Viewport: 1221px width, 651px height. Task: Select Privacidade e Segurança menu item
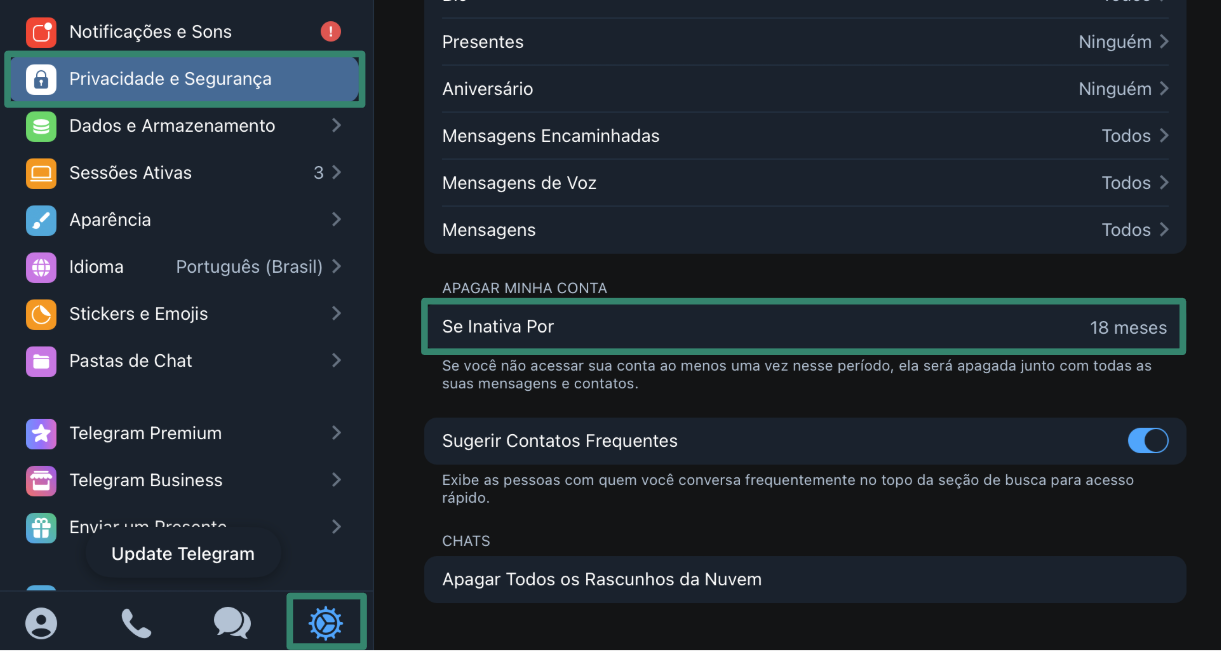point(185,79)
